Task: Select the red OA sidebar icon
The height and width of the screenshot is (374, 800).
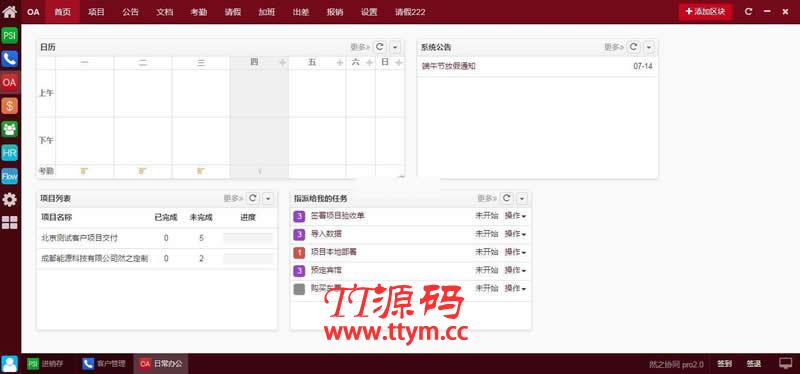Action: click(10, 82)
